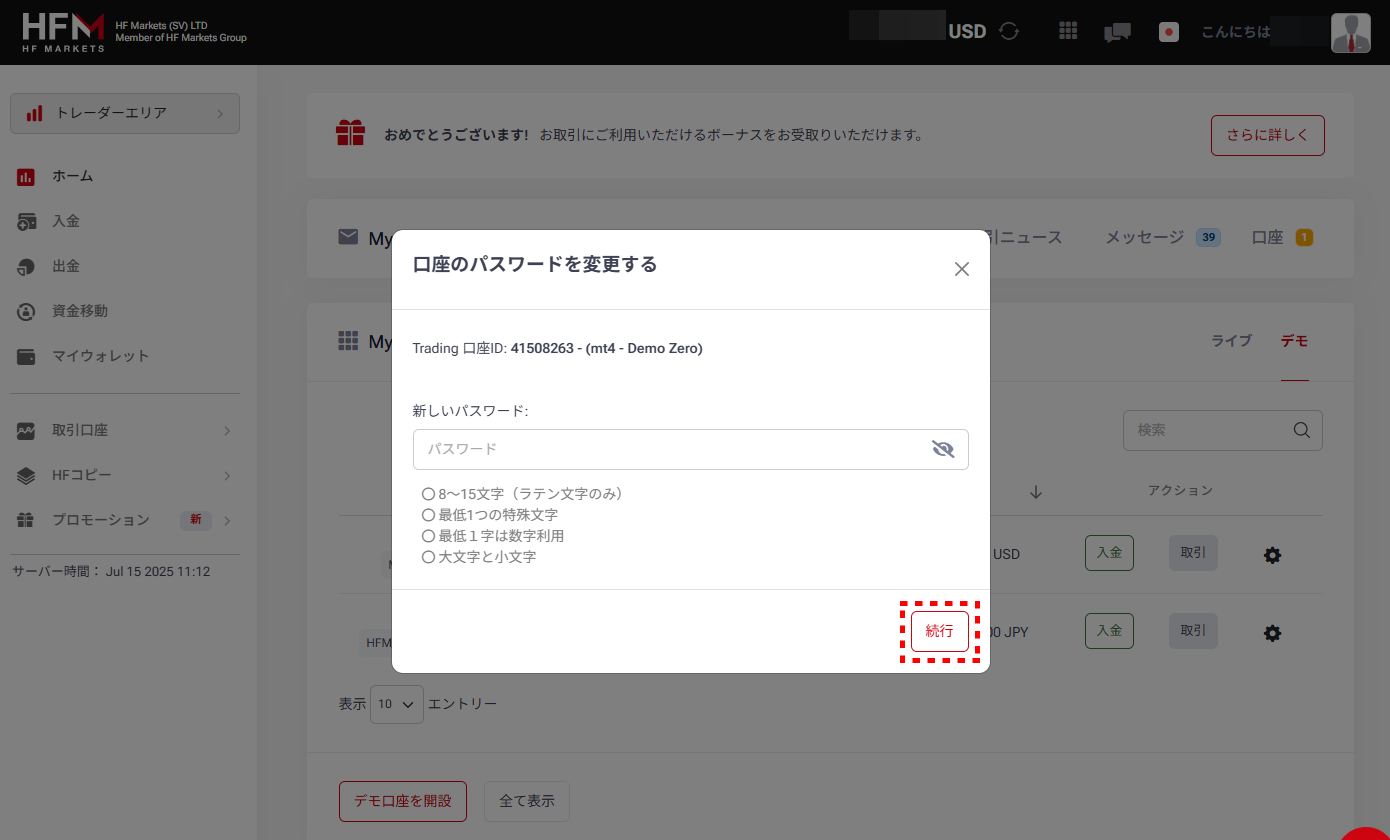The image size is (1390, 840).
Task: Click the アクション column header
Action: (1180, 490)
